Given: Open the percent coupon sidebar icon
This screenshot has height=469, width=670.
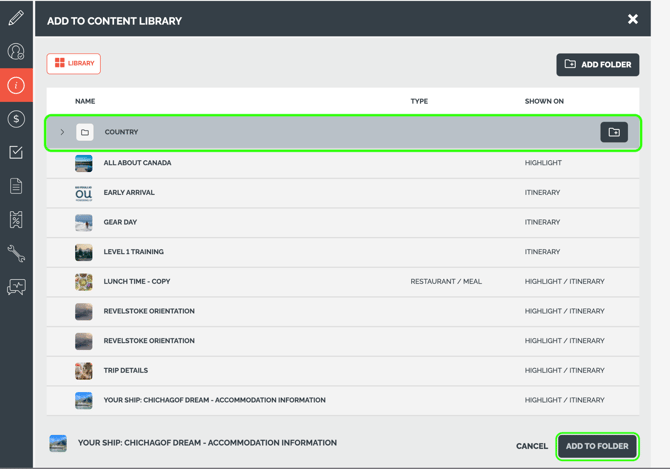Looking at the screenshot, I should (x=16, y=220).
